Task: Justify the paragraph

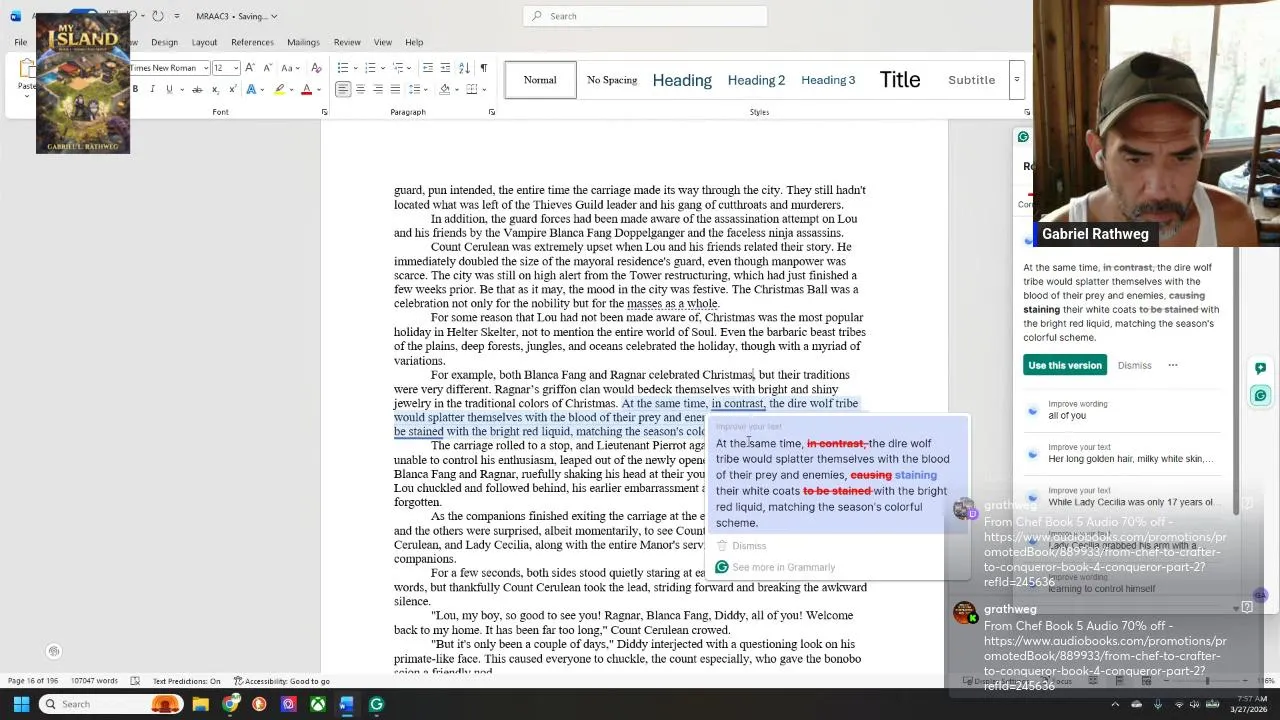Action: pyautogui.click(x=395, y=89)
